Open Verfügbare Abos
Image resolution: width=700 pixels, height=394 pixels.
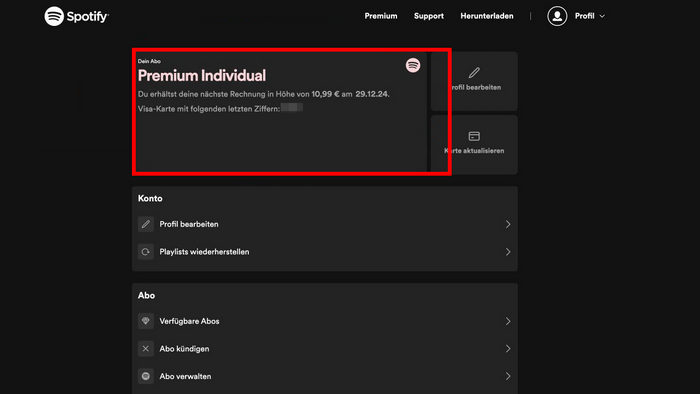click(189, 321)
